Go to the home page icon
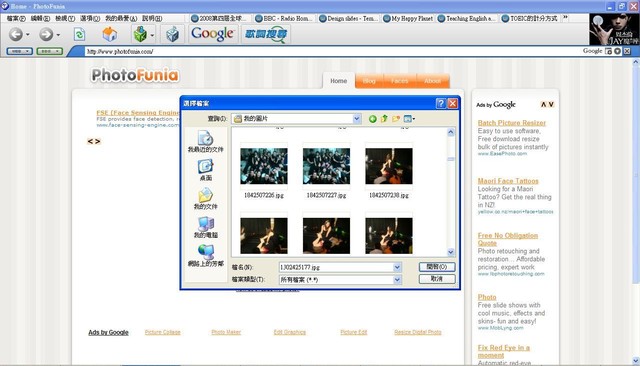The image size is (640, 366). [109, 34]
